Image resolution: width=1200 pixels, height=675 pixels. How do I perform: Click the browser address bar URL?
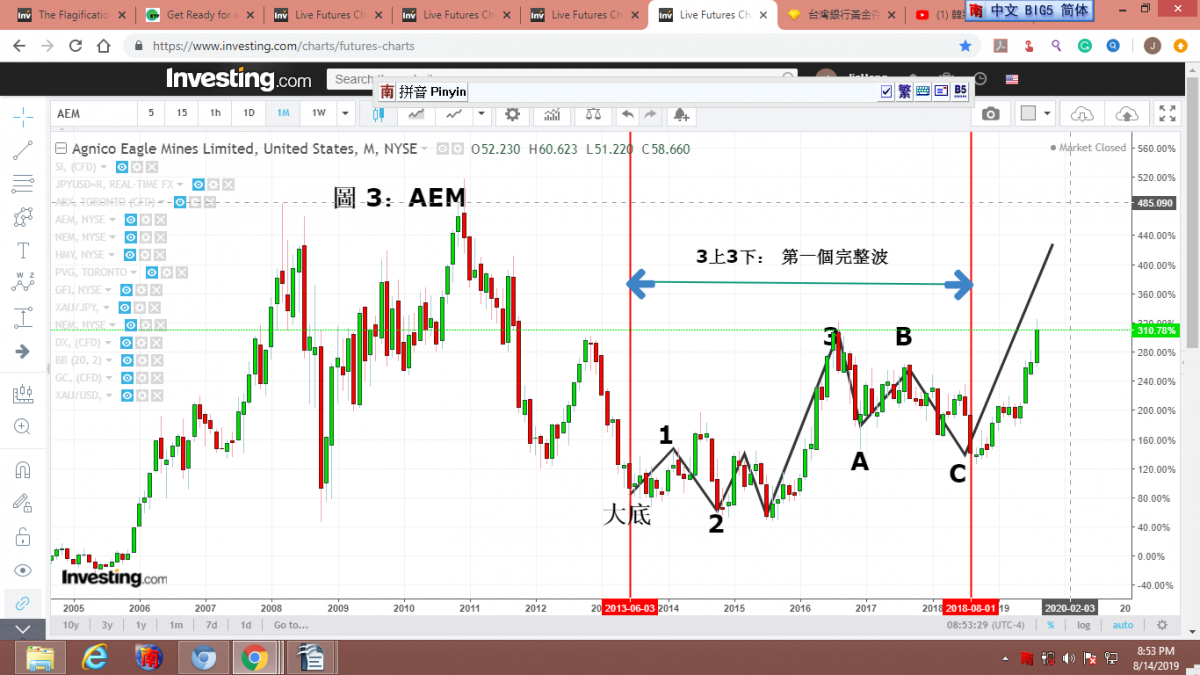284,46
